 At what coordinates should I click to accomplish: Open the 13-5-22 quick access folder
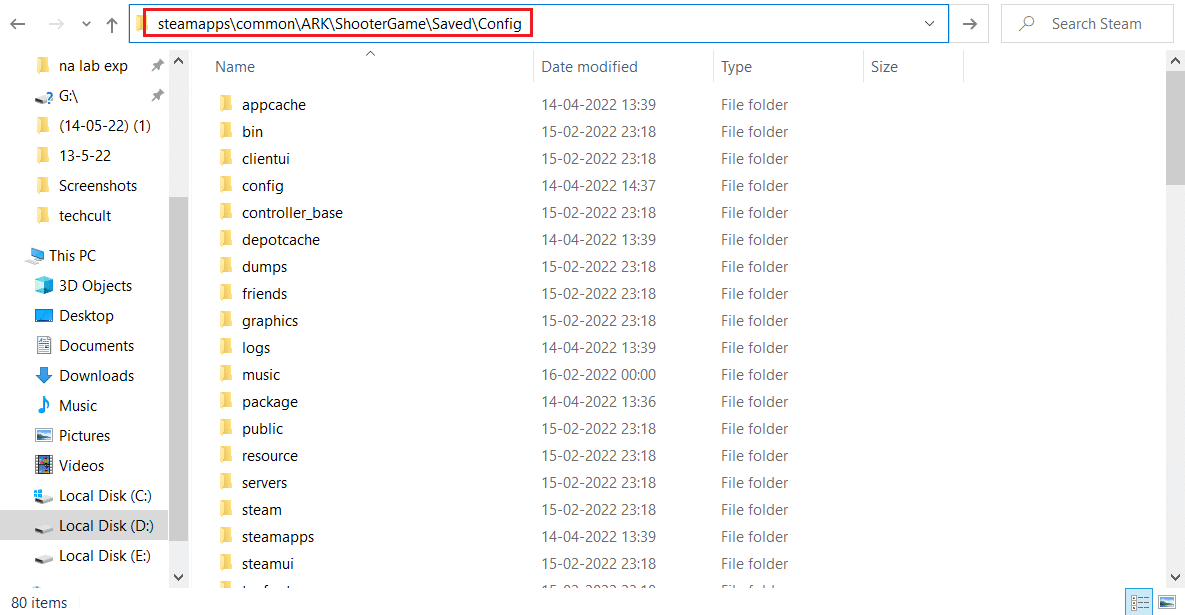[x=85, y=156]
